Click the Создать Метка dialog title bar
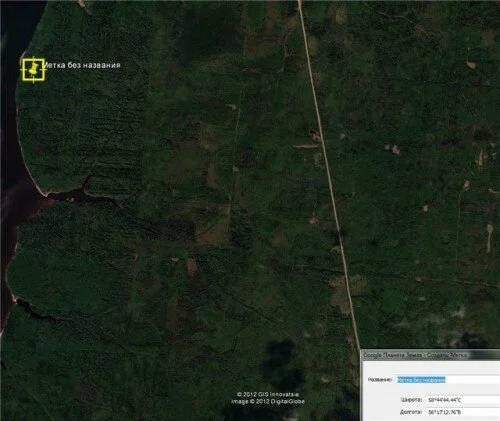 coord(430,355)
